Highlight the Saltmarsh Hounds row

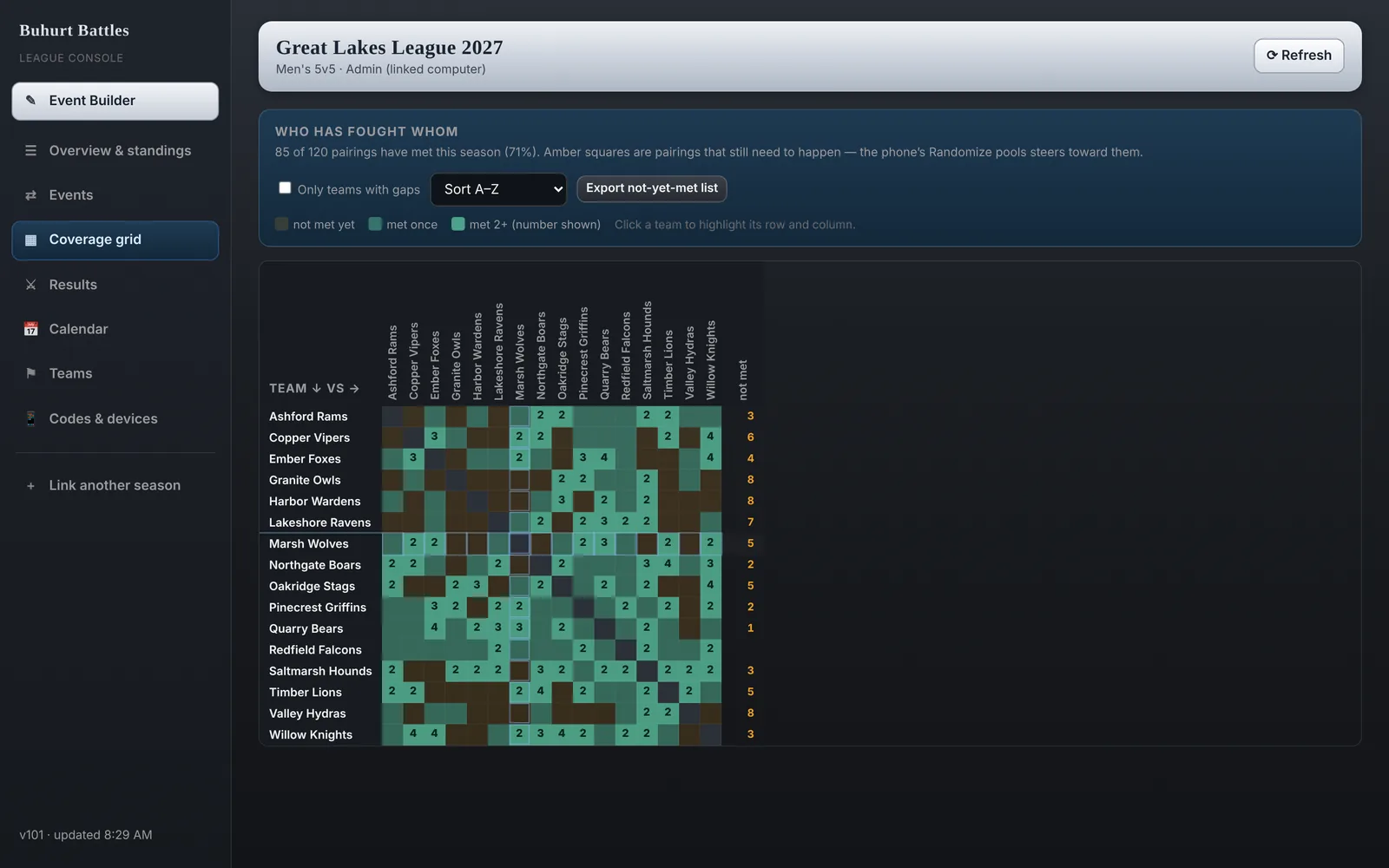(320, 671)
